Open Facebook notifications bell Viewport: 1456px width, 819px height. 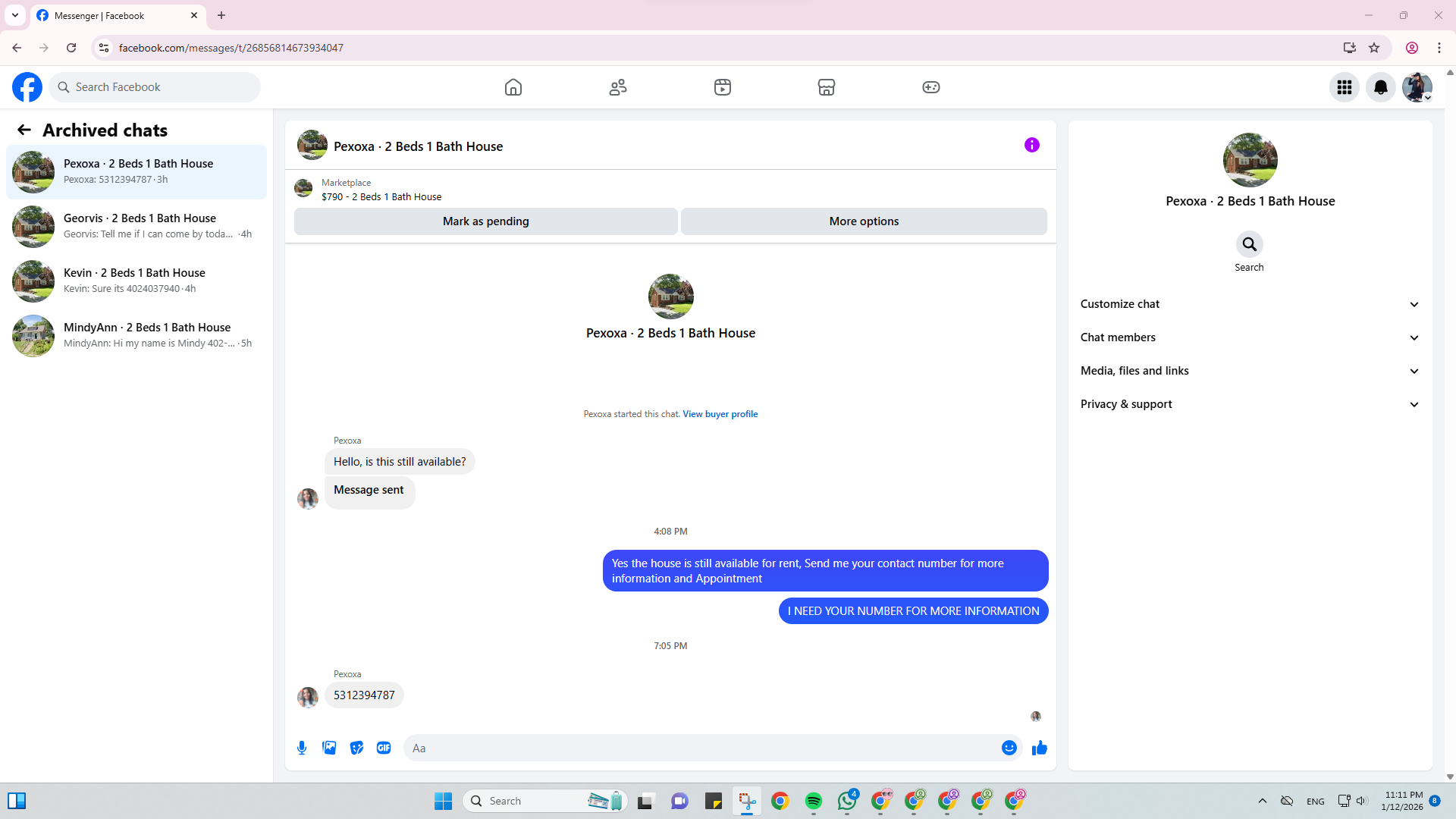(x=1380, y=87)
